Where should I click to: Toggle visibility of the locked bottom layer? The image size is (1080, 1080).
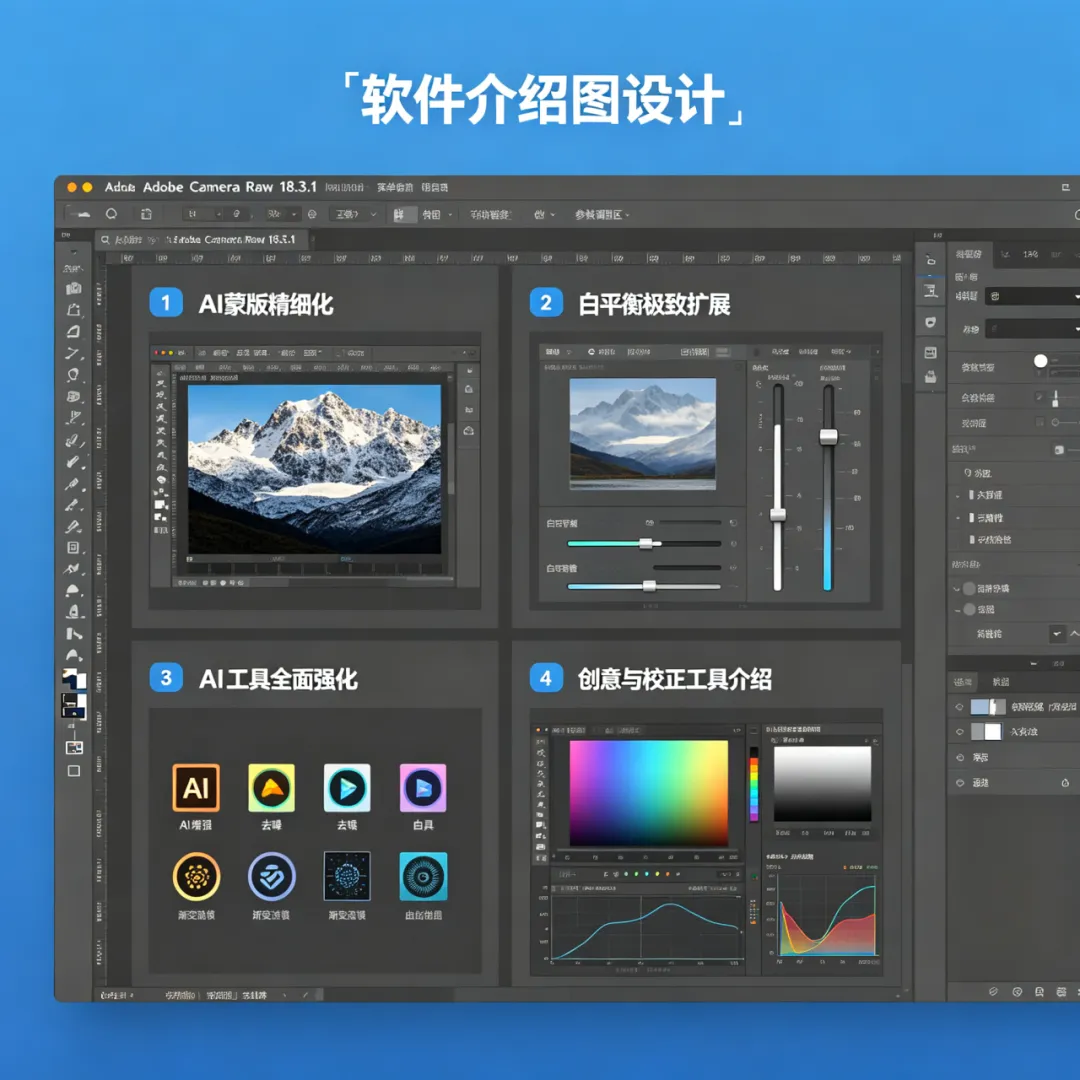959,783
